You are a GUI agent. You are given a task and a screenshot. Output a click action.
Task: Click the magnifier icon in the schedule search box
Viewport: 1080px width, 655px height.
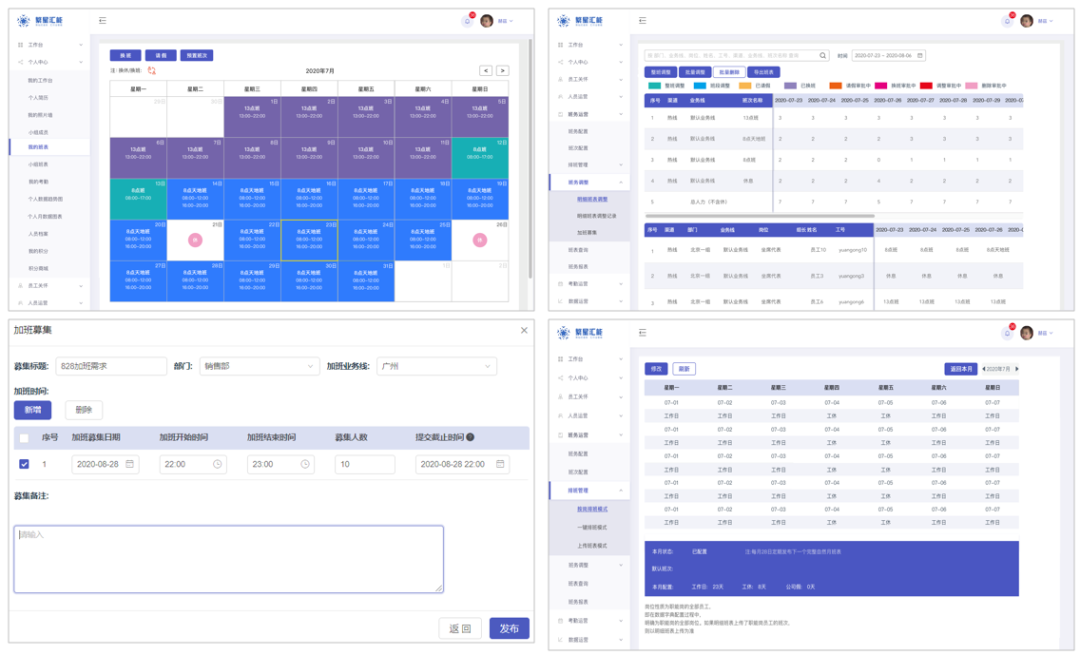pos(823,56)
